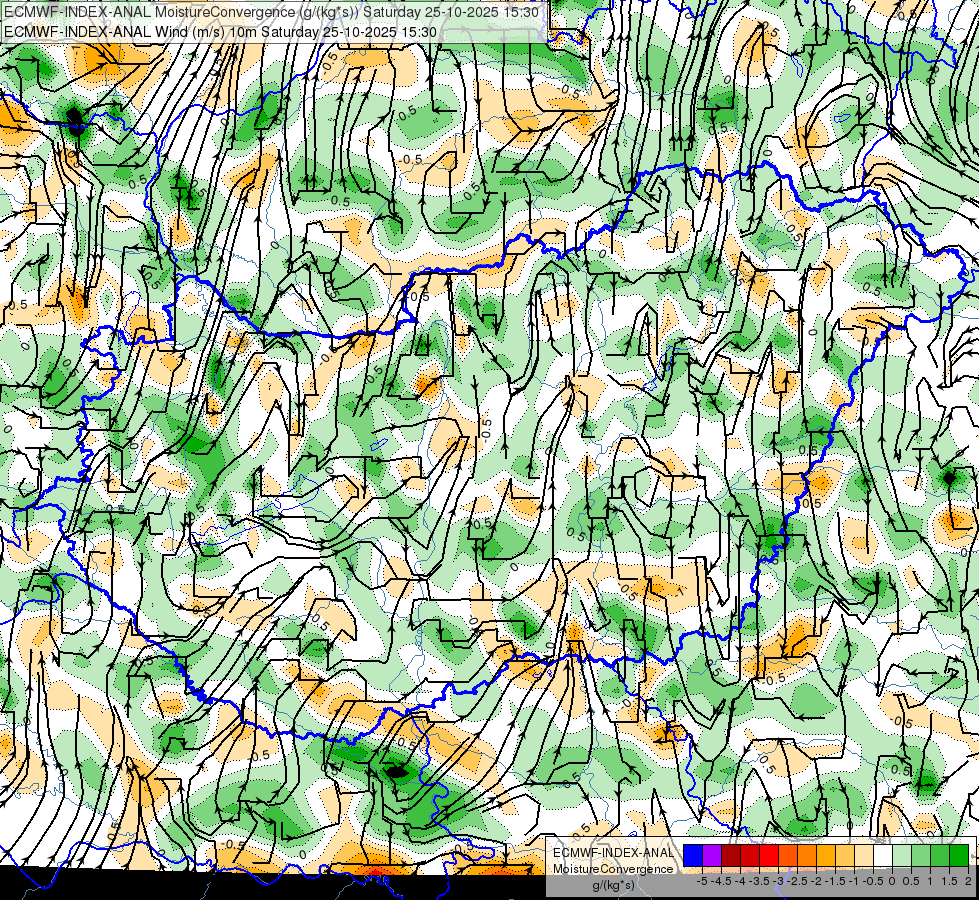The height and width of the screenshot is (900, 979).
Task: Click the -1 tick label in the legend
Action: [854, 881]
